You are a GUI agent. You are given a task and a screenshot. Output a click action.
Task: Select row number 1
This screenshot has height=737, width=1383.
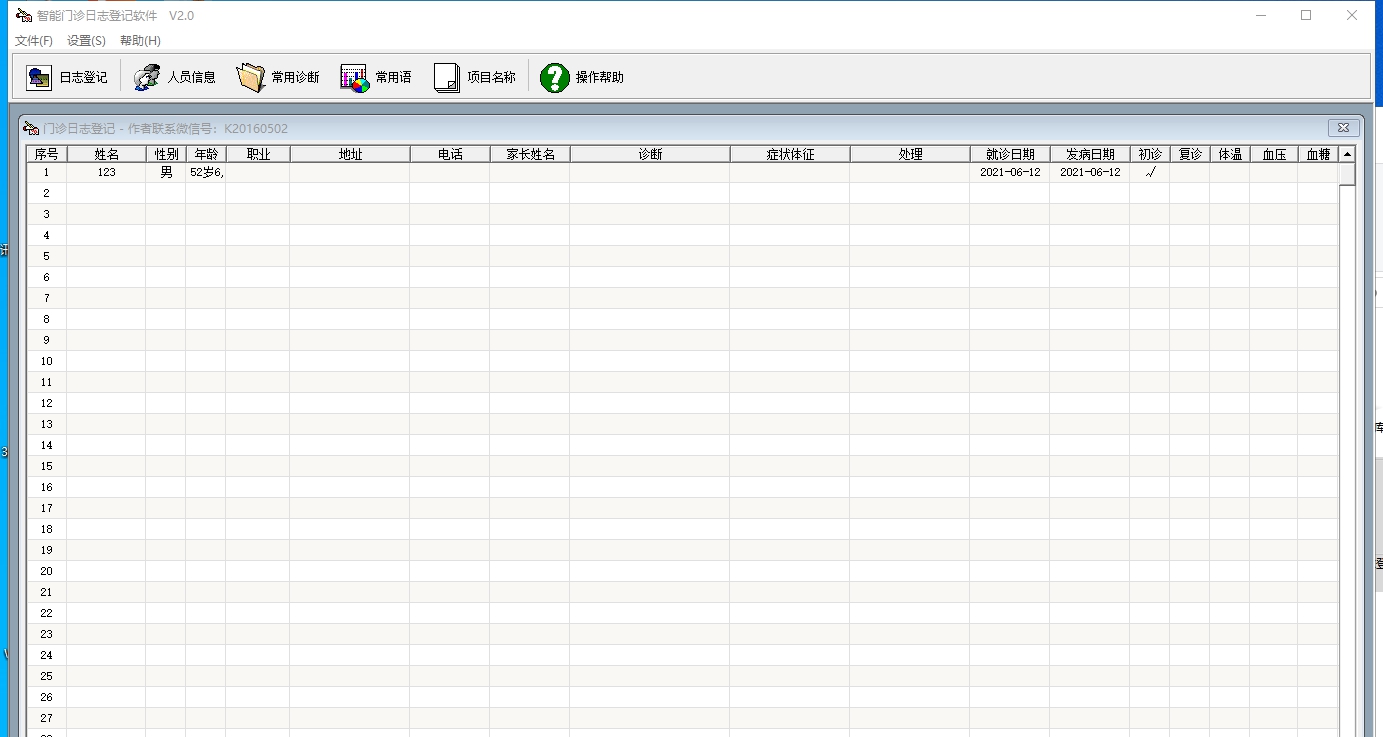click(x=47, y=172)
